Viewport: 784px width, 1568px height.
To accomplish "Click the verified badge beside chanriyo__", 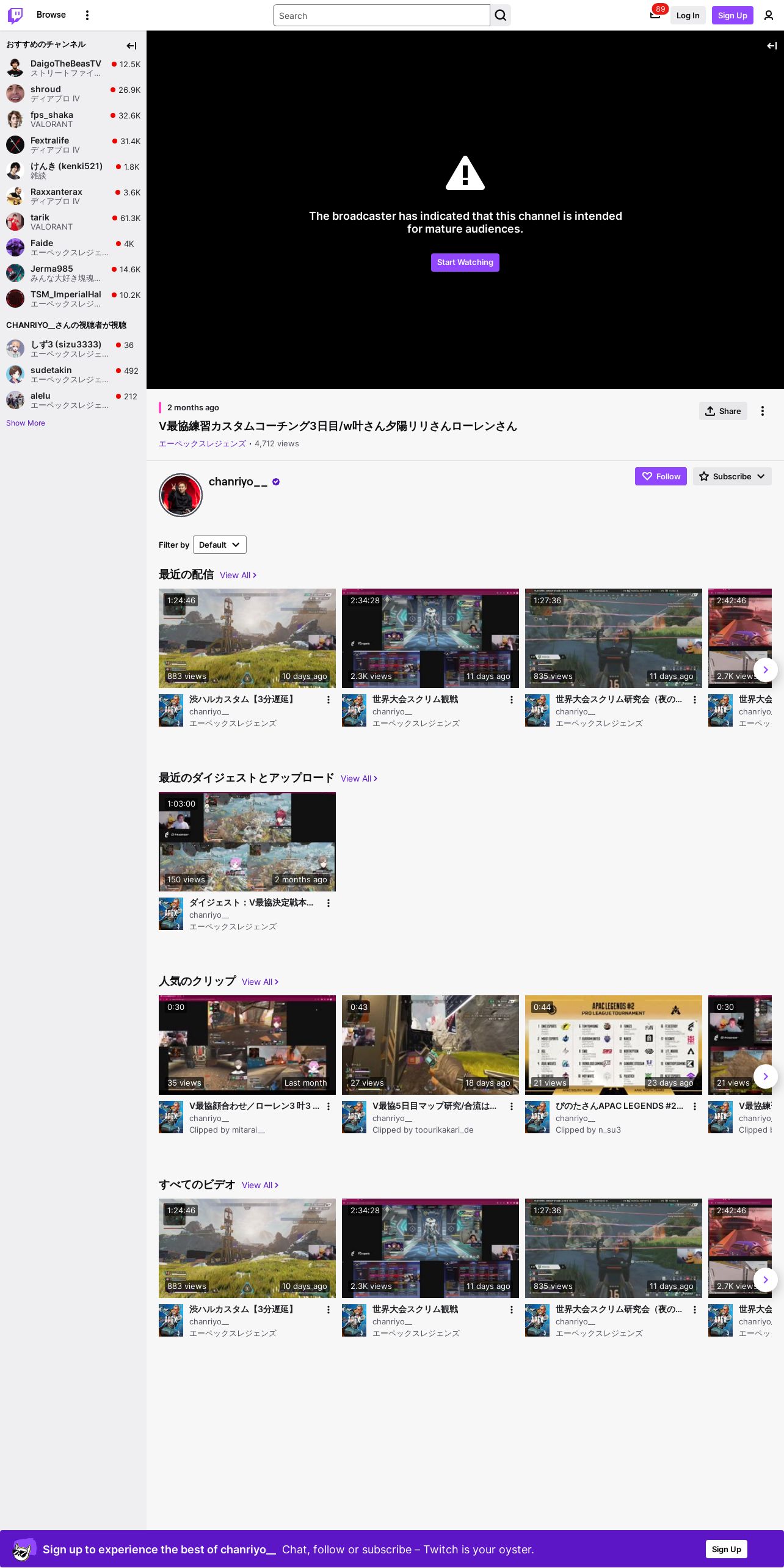I will coord(276,482).
